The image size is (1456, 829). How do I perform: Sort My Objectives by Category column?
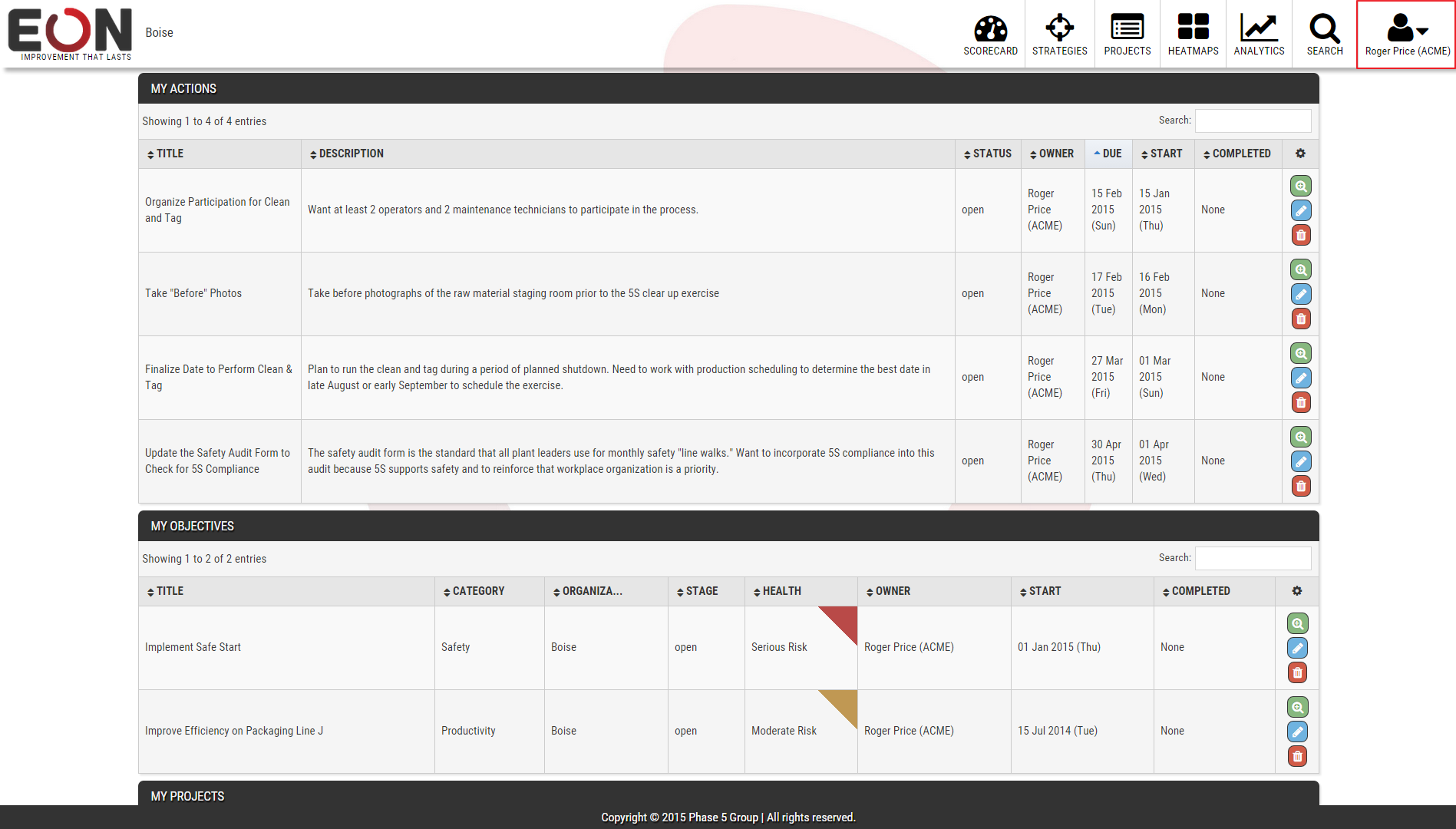coord(490,591)
